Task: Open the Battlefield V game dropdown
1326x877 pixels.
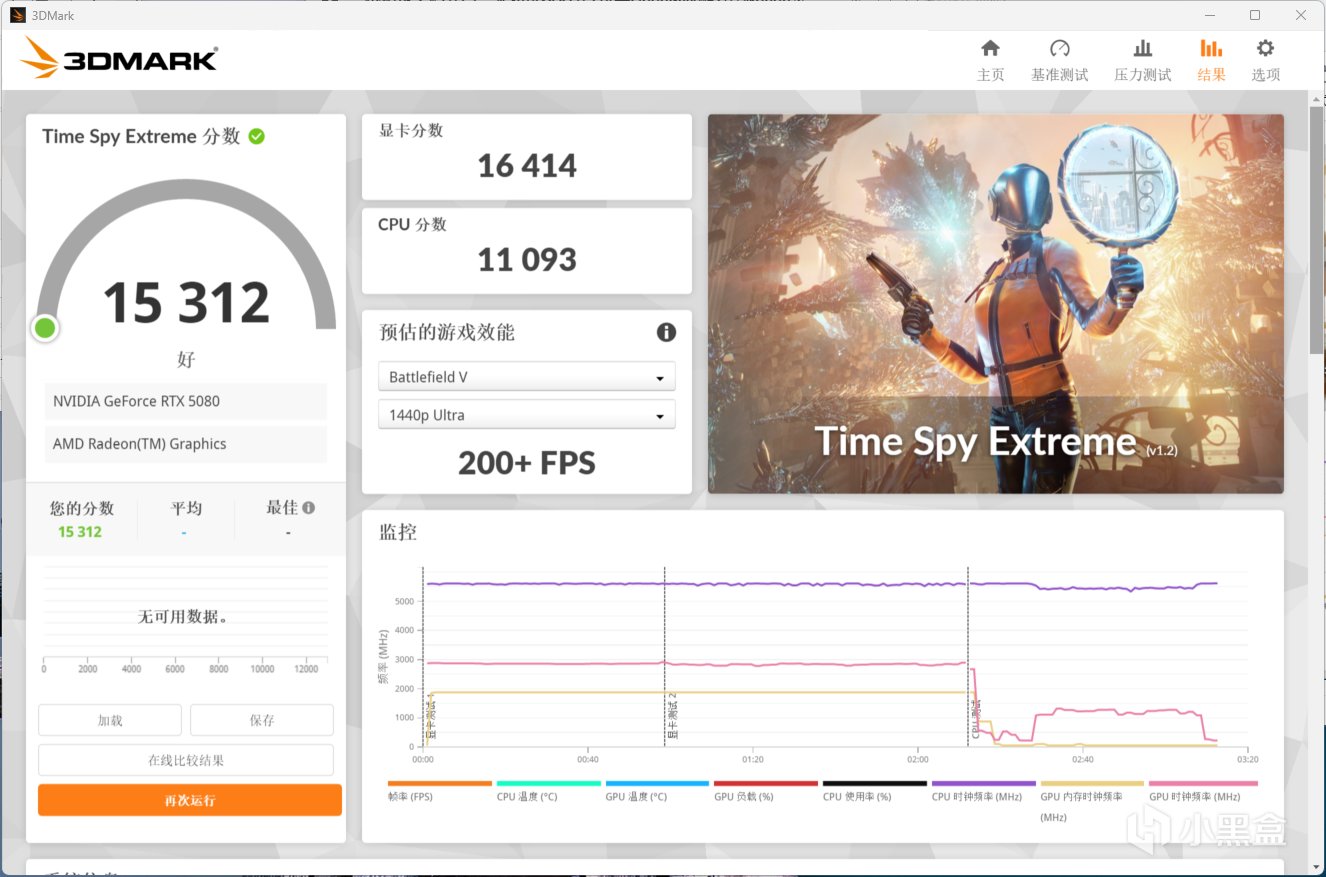Action: pyautogui.click(x=527, y=377)
